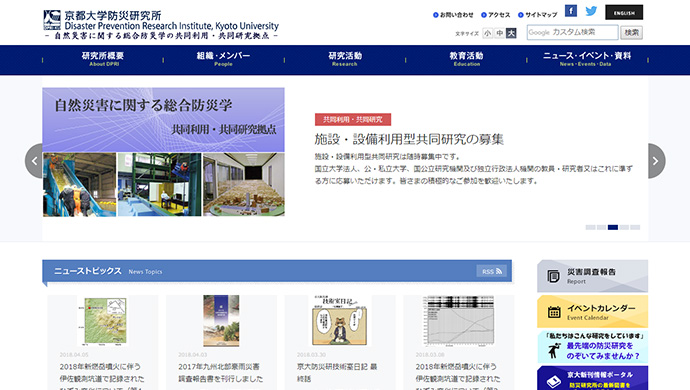Click the 災害調査報告 report icon
This screenshot has width=690, height=390.
pyautogui.click(x=553, y=276)
